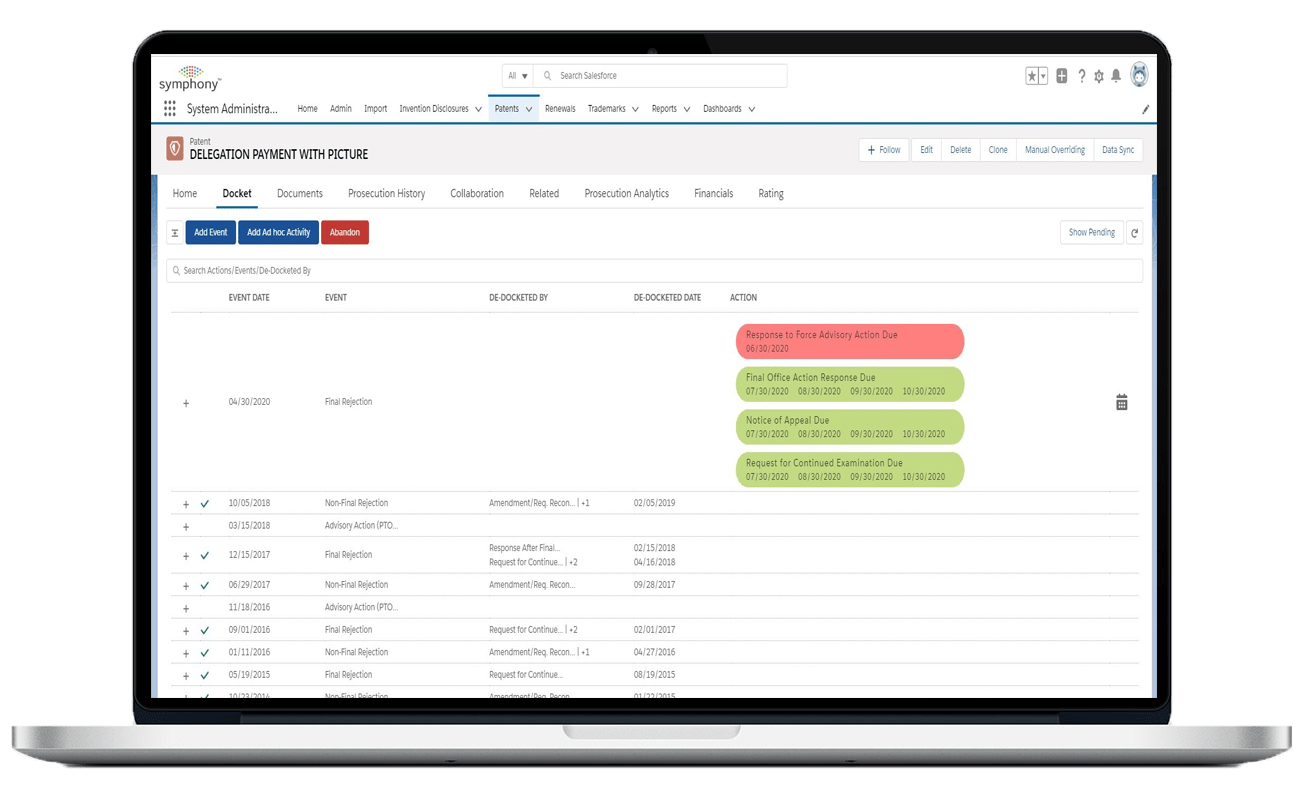Open the calendar icon on Final Rejection row
This screenshot has height=810, width=1303.
[1121, 401]
